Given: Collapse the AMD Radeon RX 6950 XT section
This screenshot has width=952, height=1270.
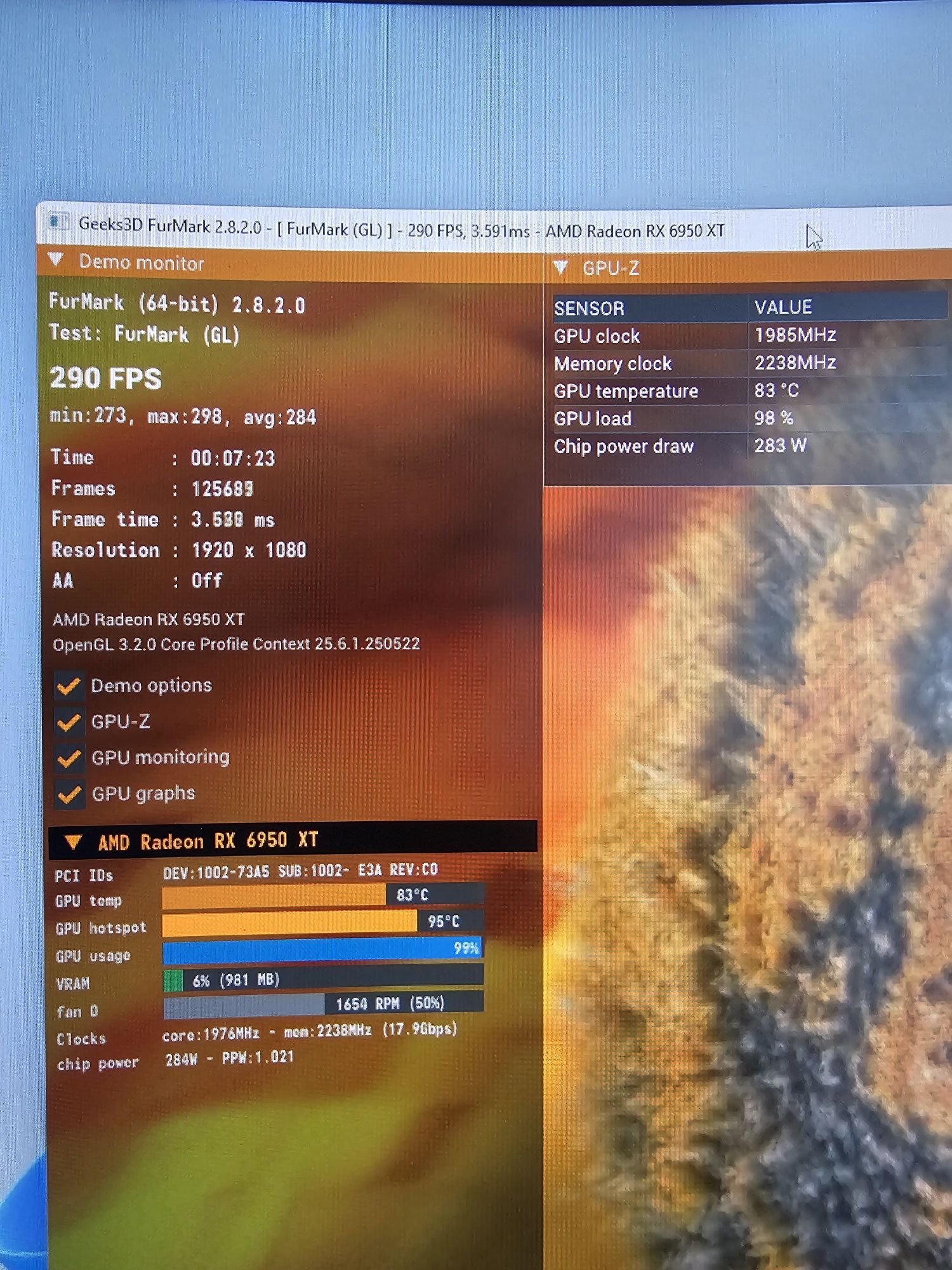Looking at the screenshot, I should click(73, 842).
